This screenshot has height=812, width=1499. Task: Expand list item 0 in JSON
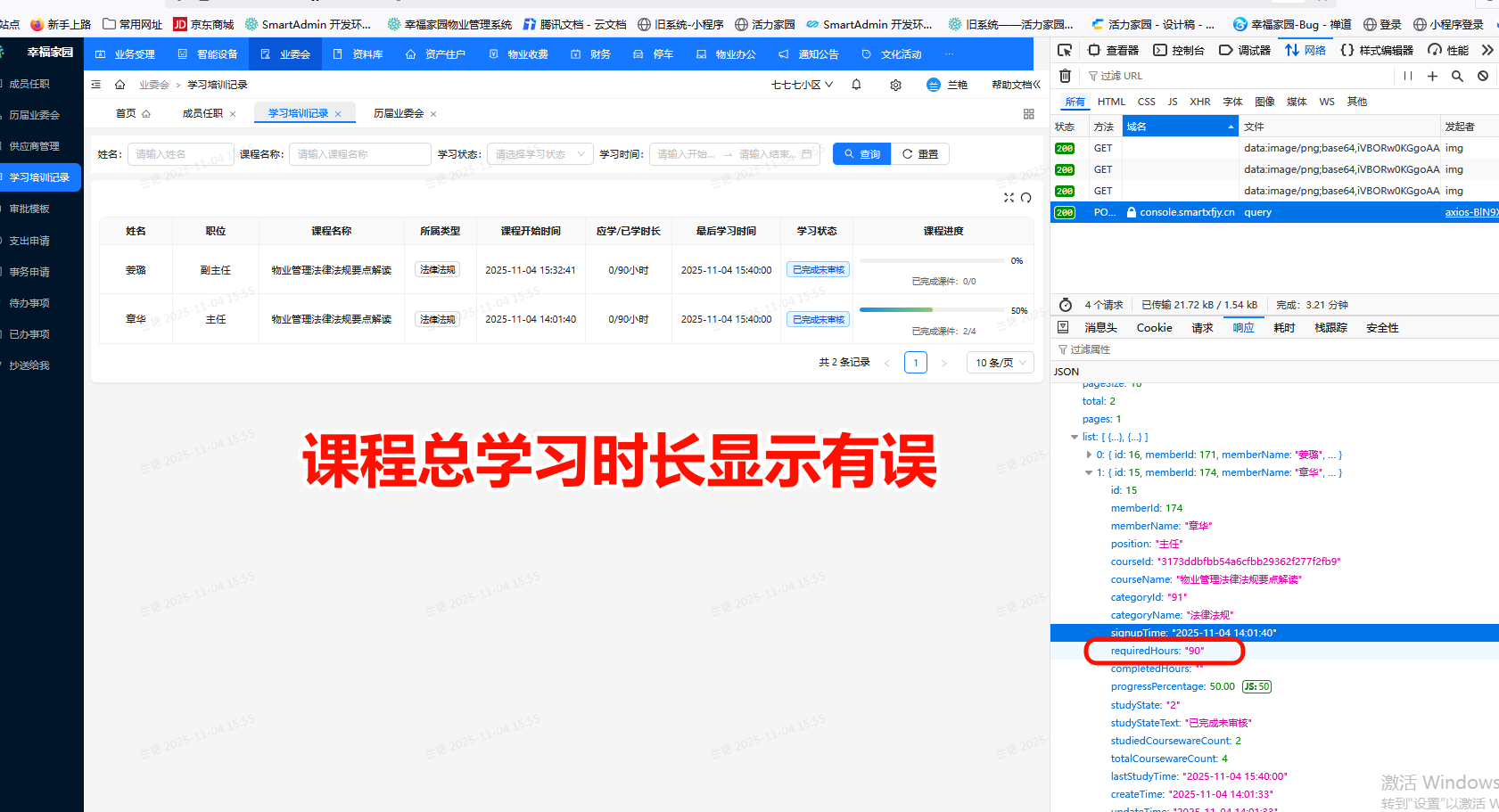[1089, 455]
